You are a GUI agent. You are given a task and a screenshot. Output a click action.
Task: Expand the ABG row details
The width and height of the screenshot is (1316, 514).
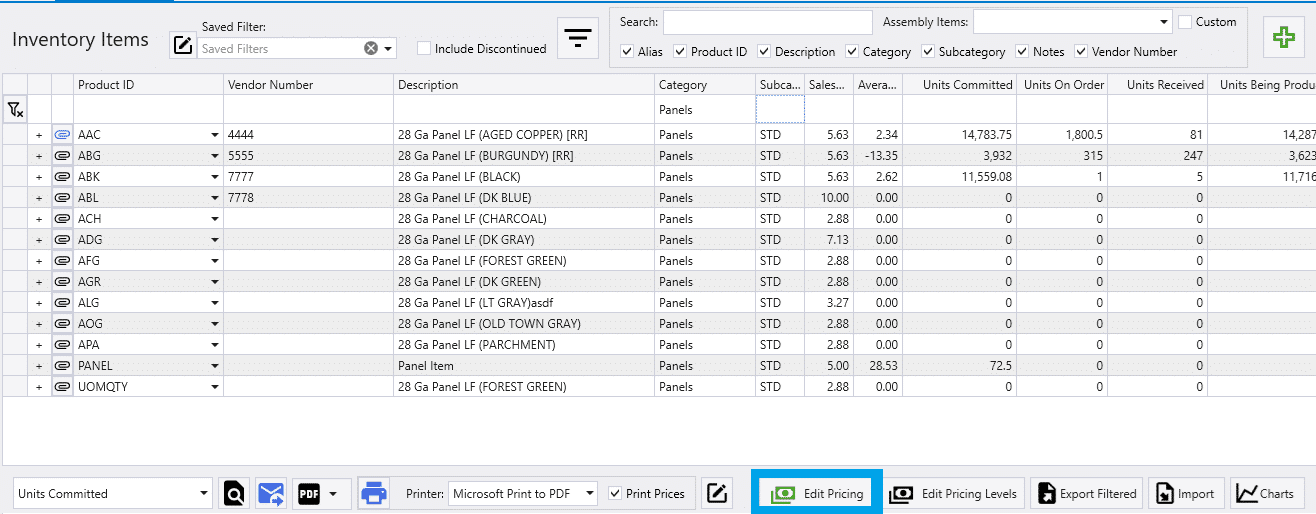(39, 156)
